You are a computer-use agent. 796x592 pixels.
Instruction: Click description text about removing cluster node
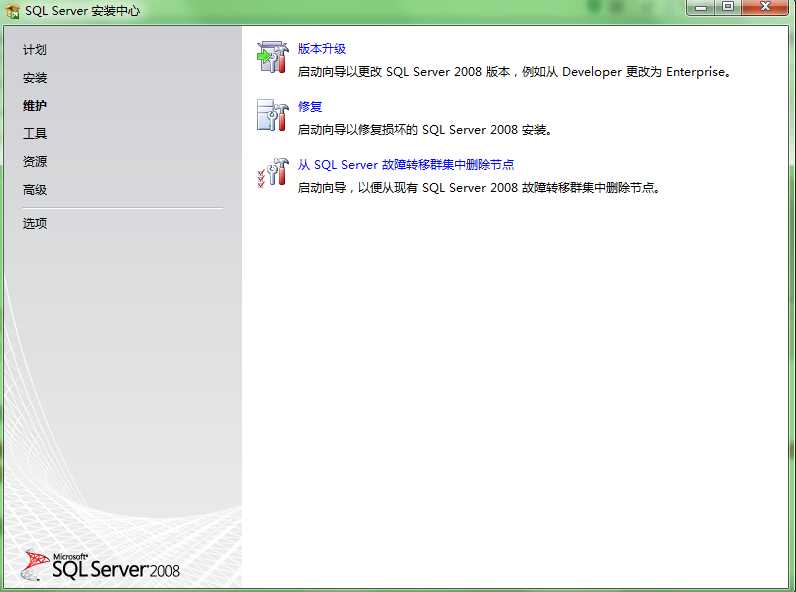pos(479,188)
